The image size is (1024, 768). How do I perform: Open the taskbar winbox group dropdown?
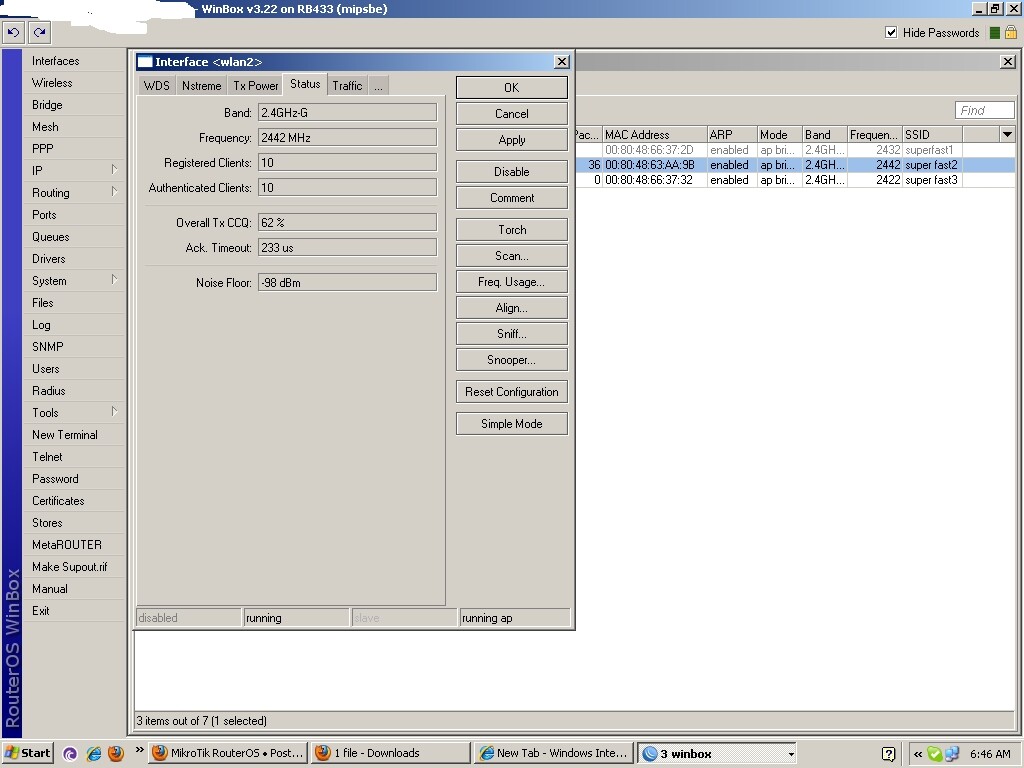(791, 754)
